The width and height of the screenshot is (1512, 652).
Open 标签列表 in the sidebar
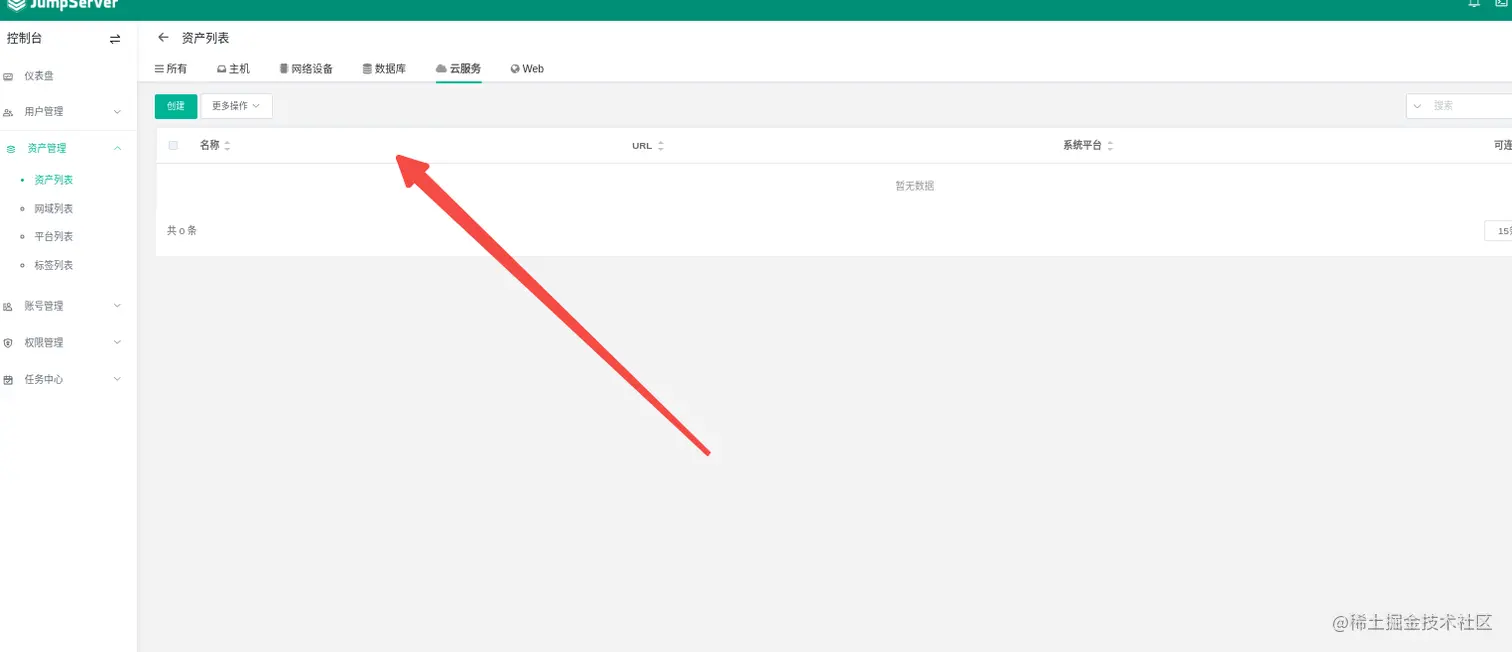(x=54, y=266)
